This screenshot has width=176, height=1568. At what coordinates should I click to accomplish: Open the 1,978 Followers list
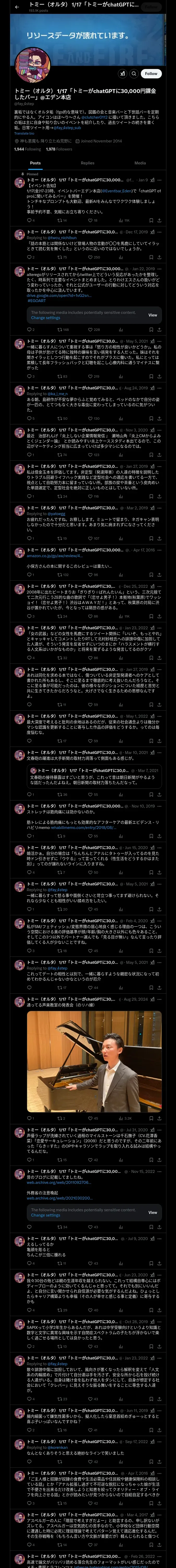pos(59,149)
